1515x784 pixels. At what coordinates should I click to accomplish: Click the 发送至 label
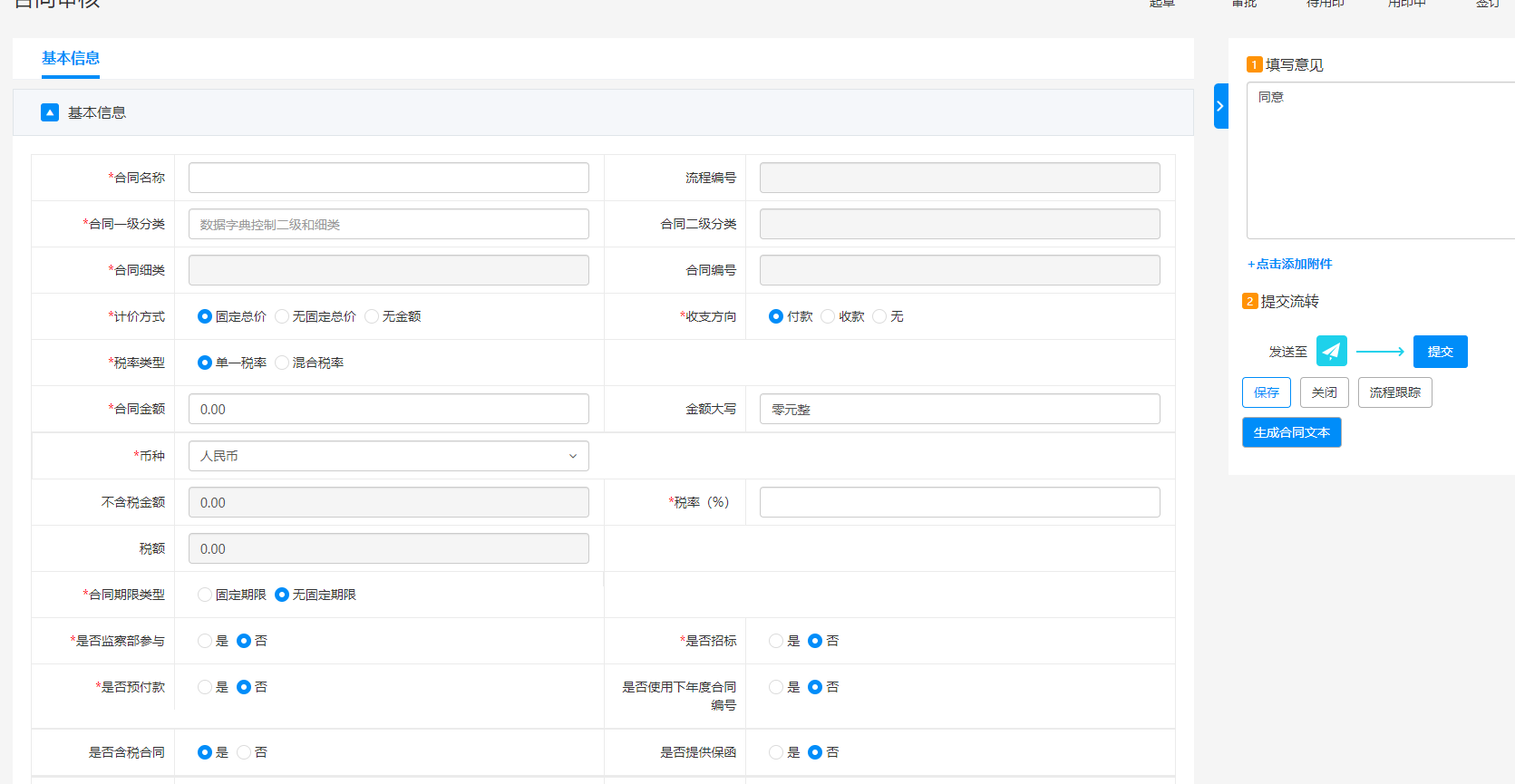coord(1287,352)
